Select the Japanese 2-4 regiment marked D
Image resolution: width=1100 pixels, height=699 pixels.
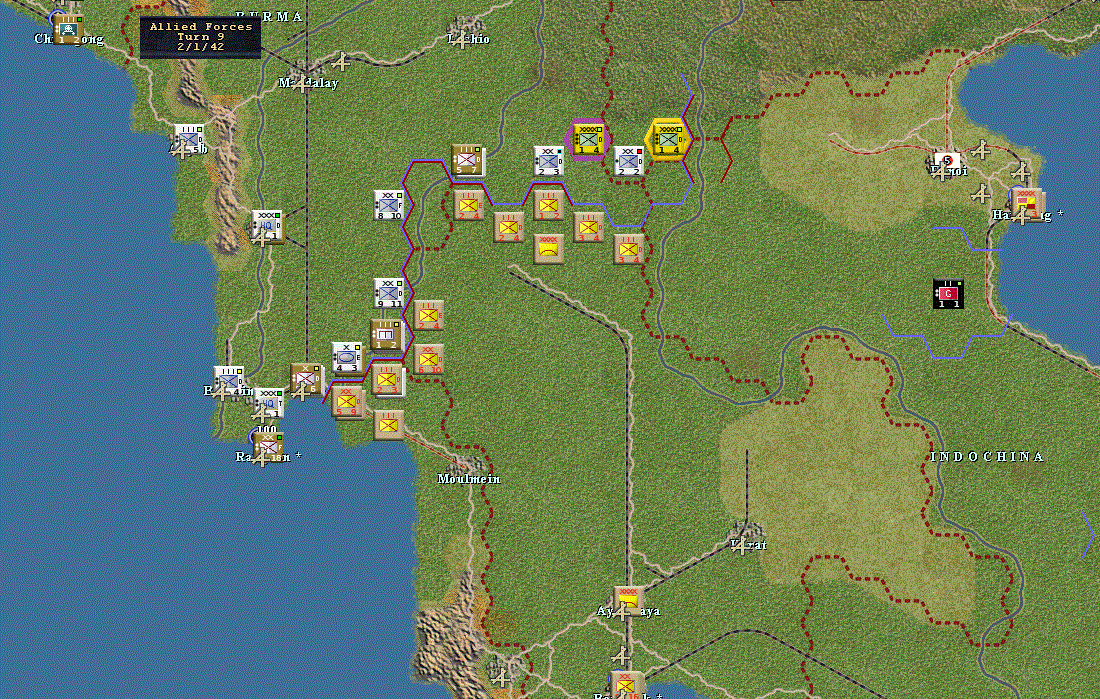click(509, 227)
